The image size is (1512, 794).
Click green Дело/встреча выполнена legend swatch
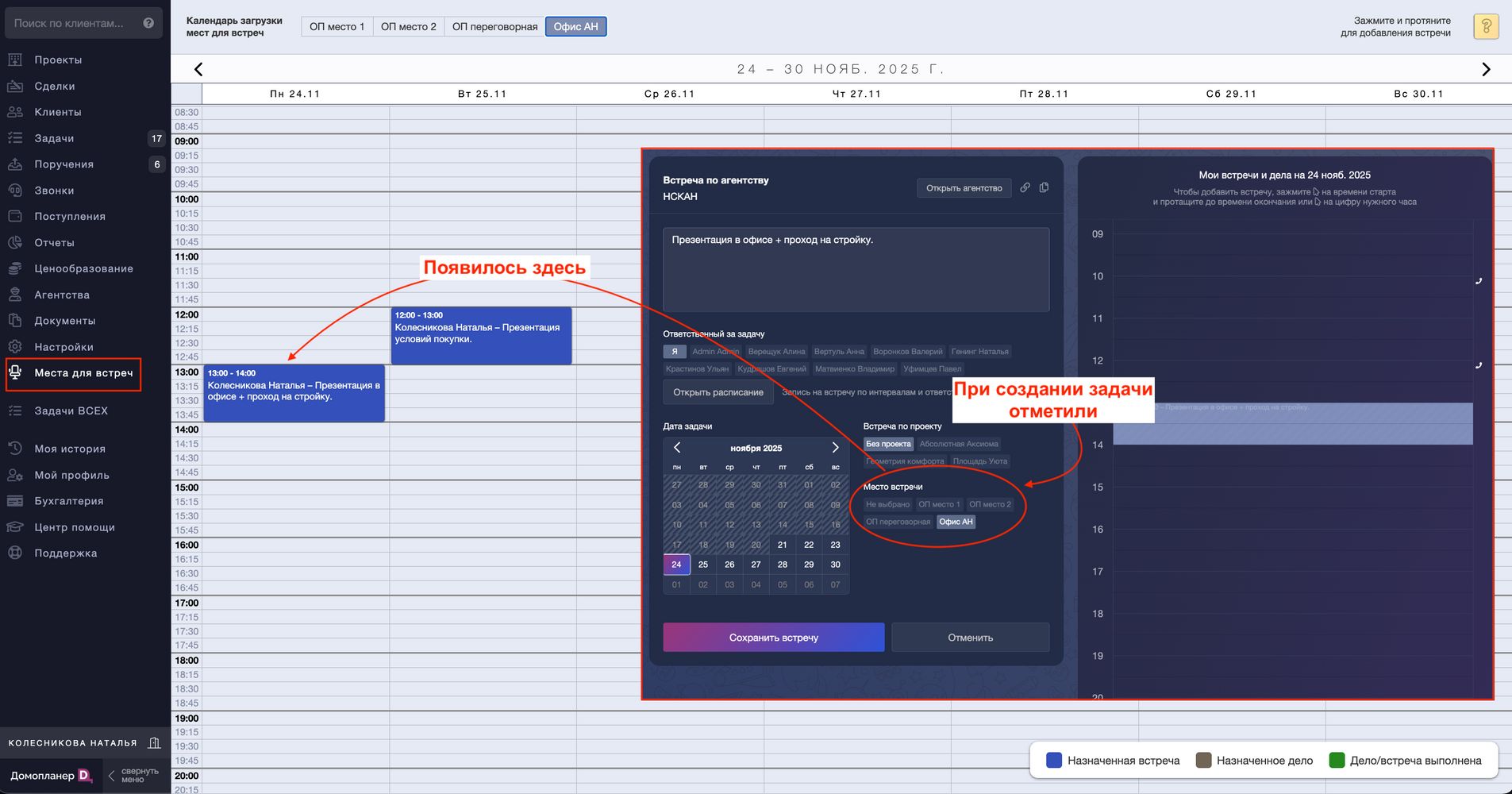tap(1337, 761)
